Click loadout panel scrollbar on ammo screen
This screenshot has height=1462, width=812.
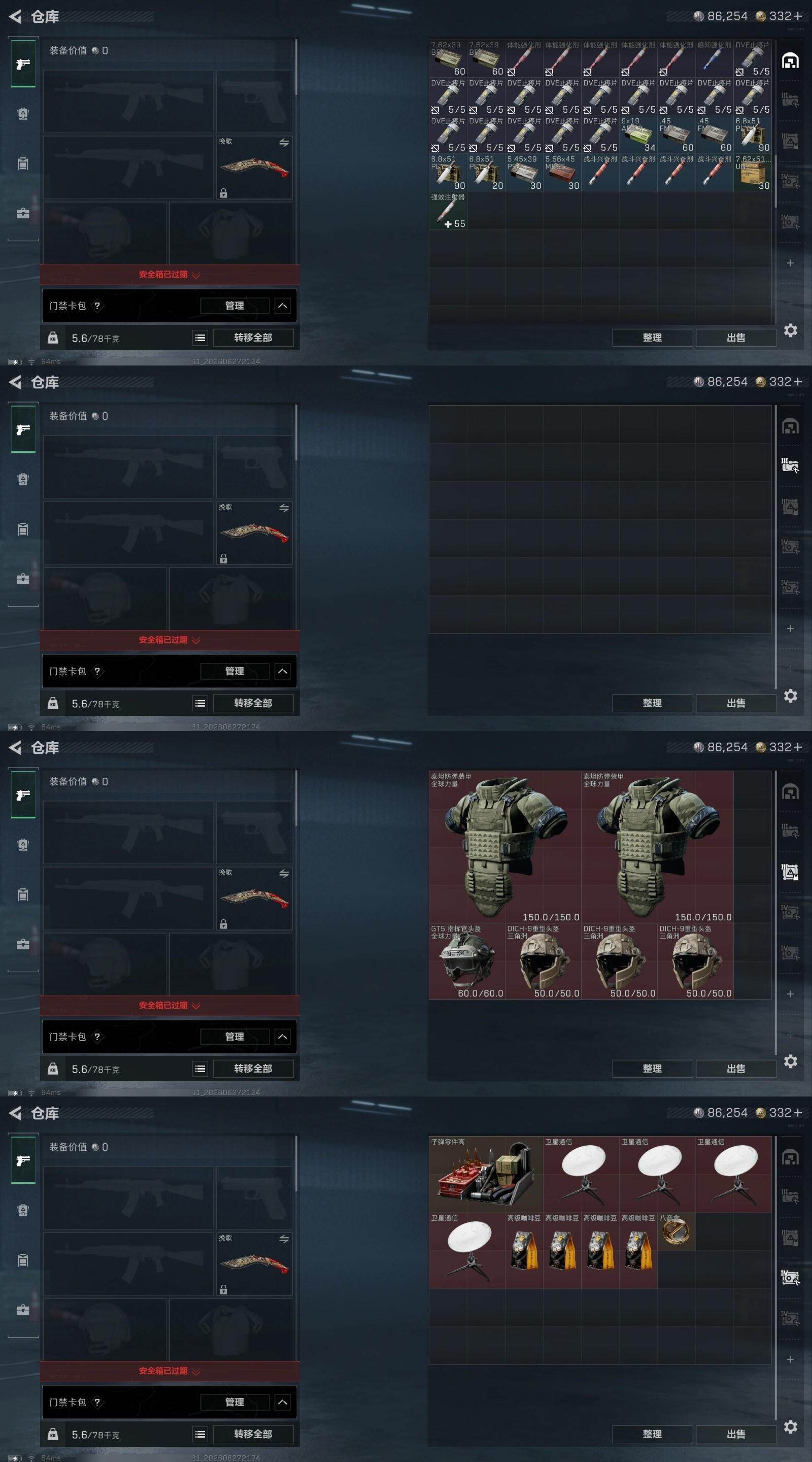click(296, 67)
